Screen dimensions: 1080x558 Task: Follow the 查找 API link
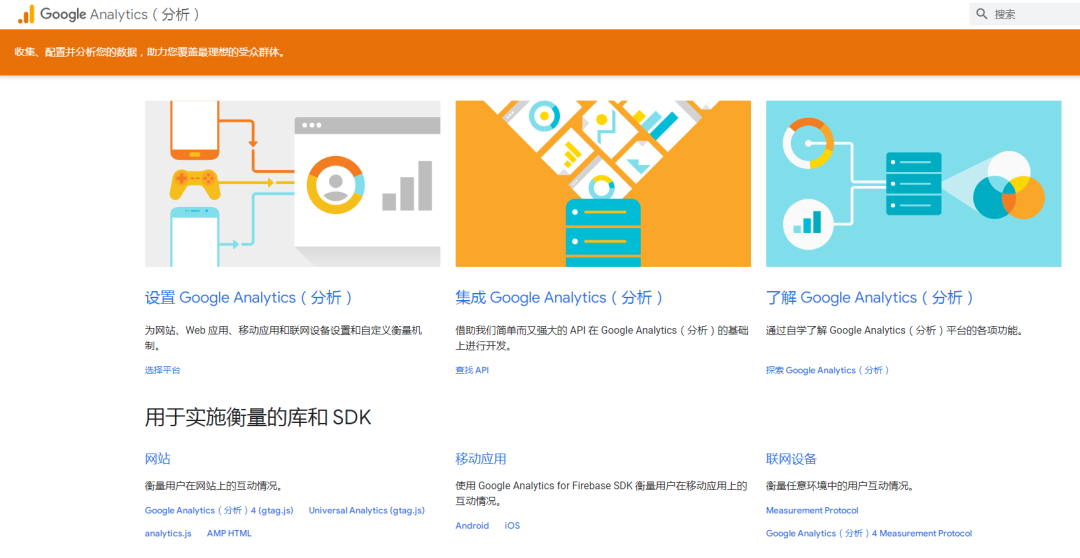472,370
